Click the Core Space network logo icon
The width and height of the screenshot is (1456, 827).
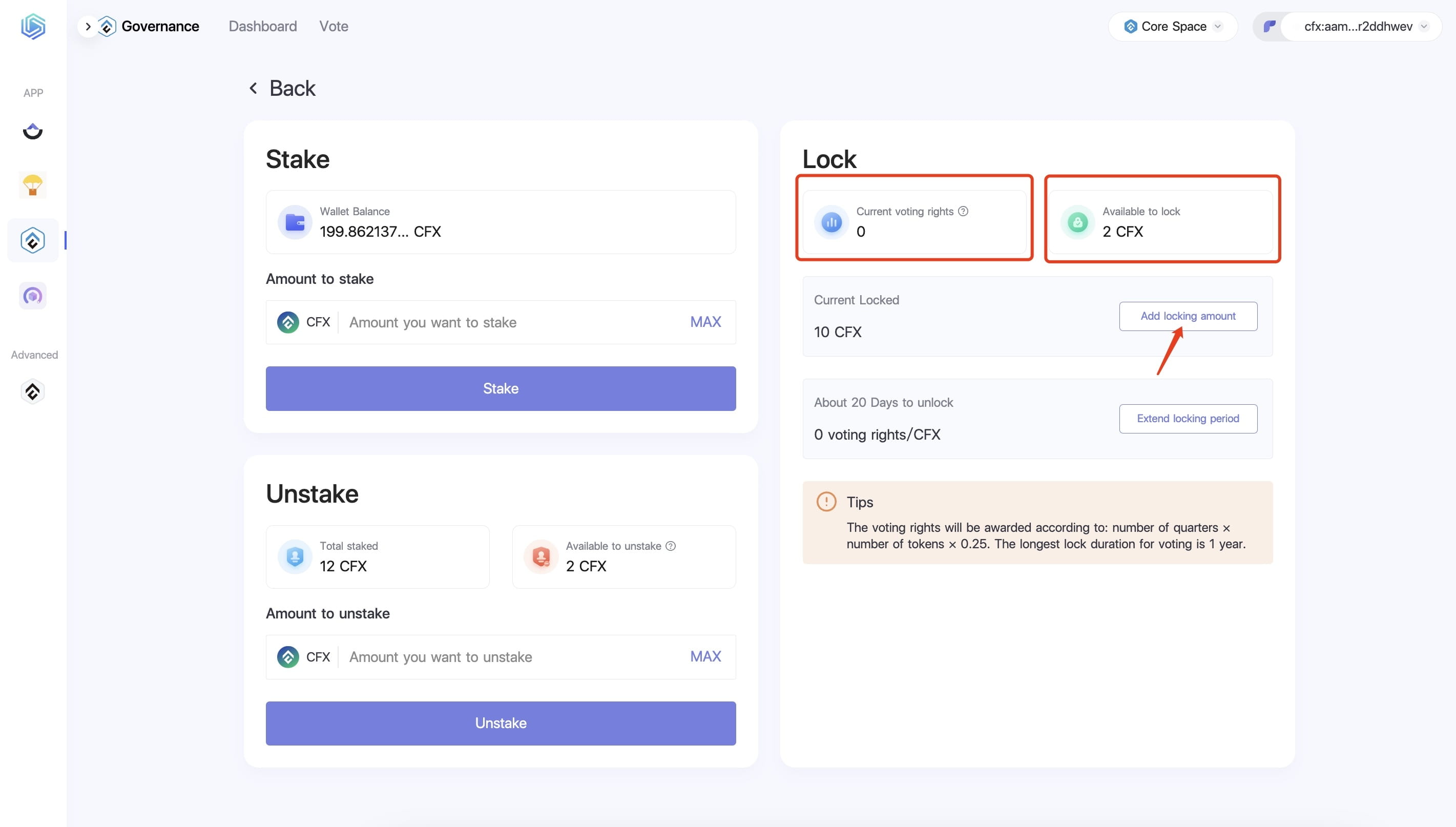(1131, 26)
